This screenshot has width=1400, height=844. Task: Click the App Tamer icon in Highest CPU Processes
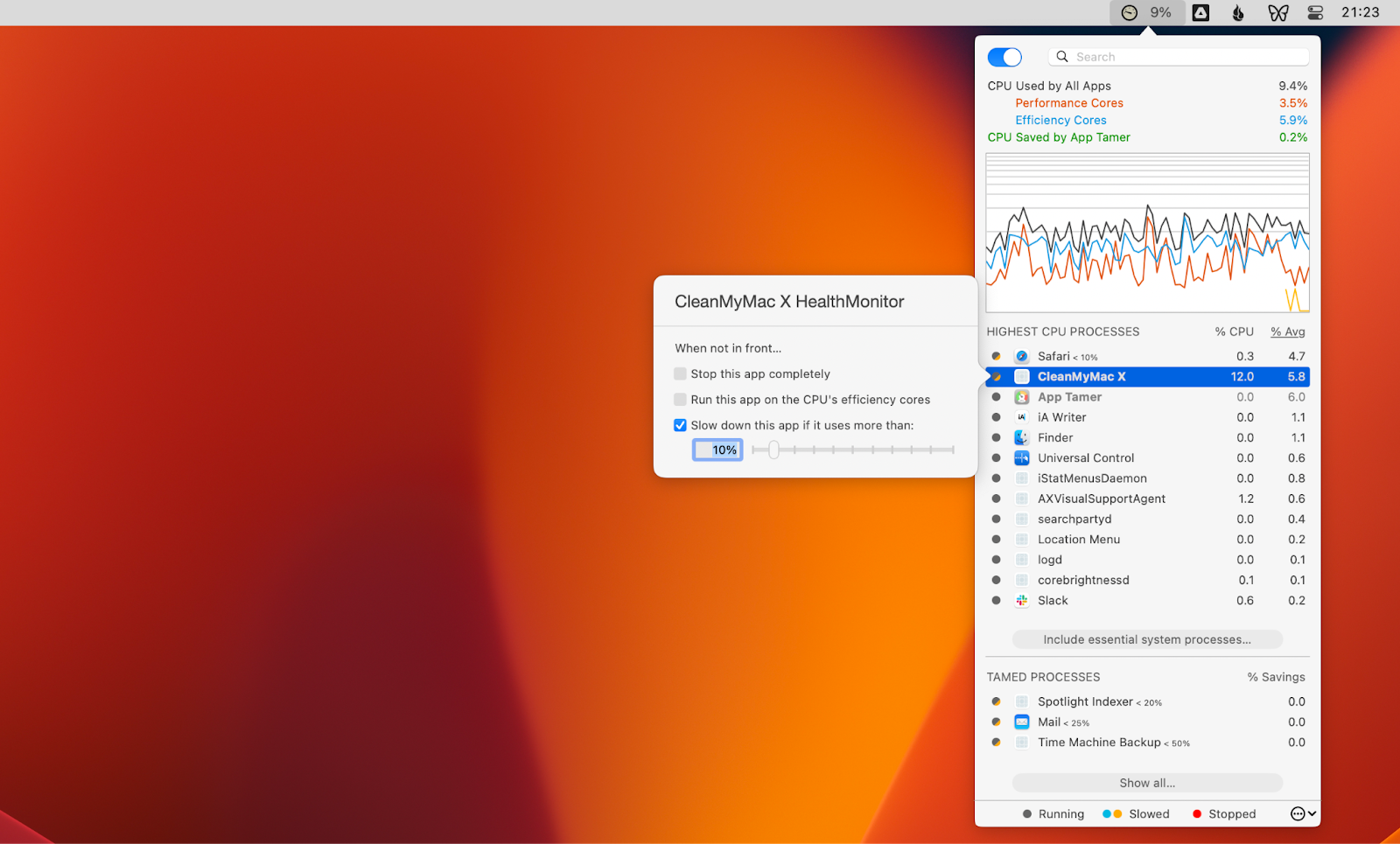pyautogui.click(x=1021, y=396)
